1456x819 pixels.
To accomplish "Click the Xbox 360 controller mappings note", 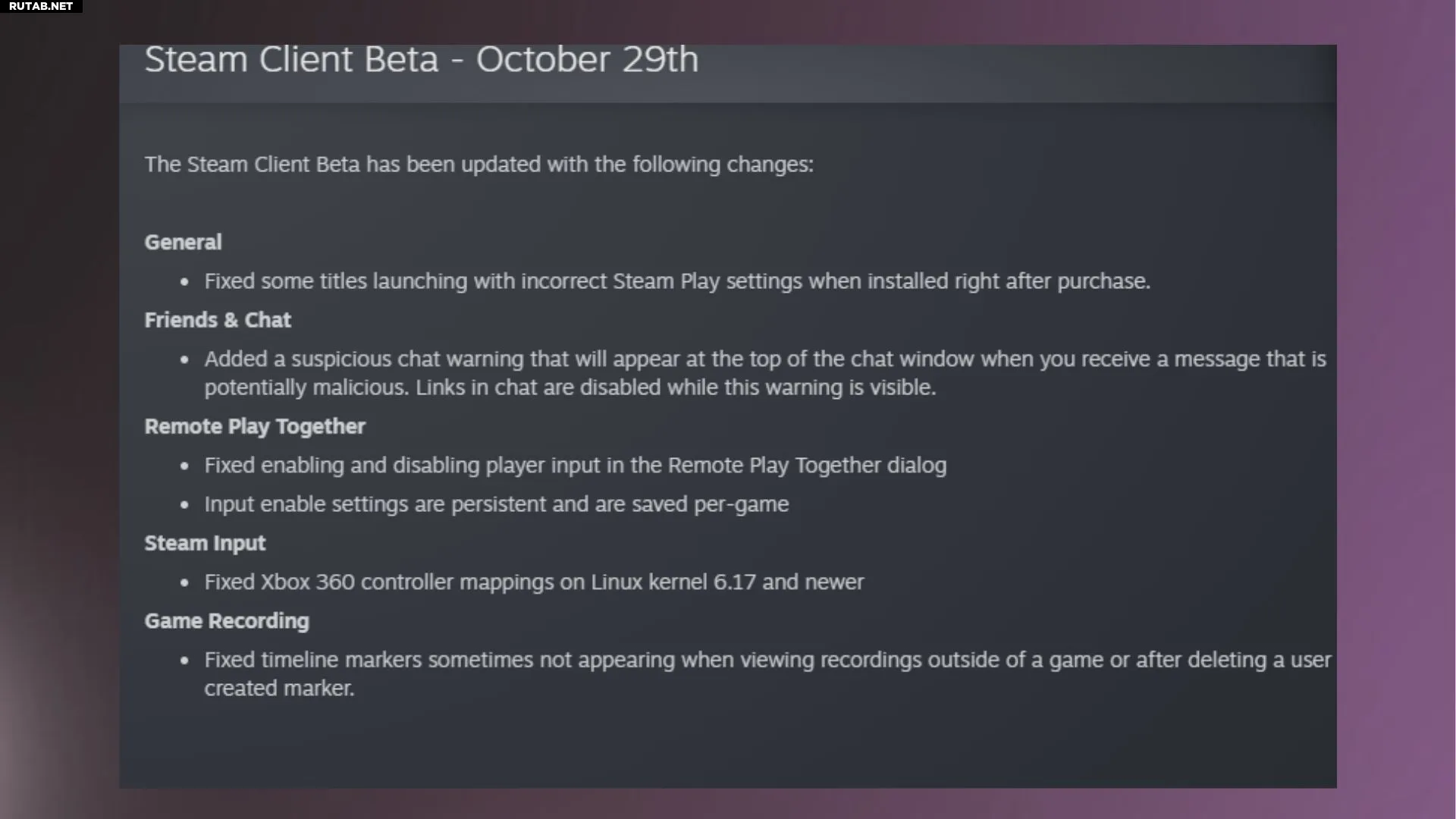I will (x=534, y=582).
